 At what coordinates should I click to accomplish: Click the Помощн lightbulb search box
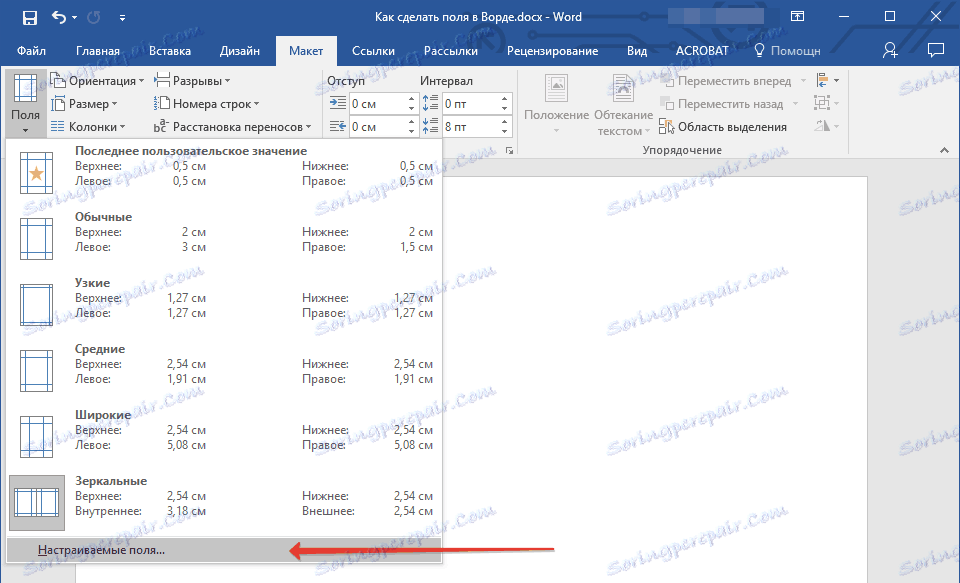click(787, 51)
